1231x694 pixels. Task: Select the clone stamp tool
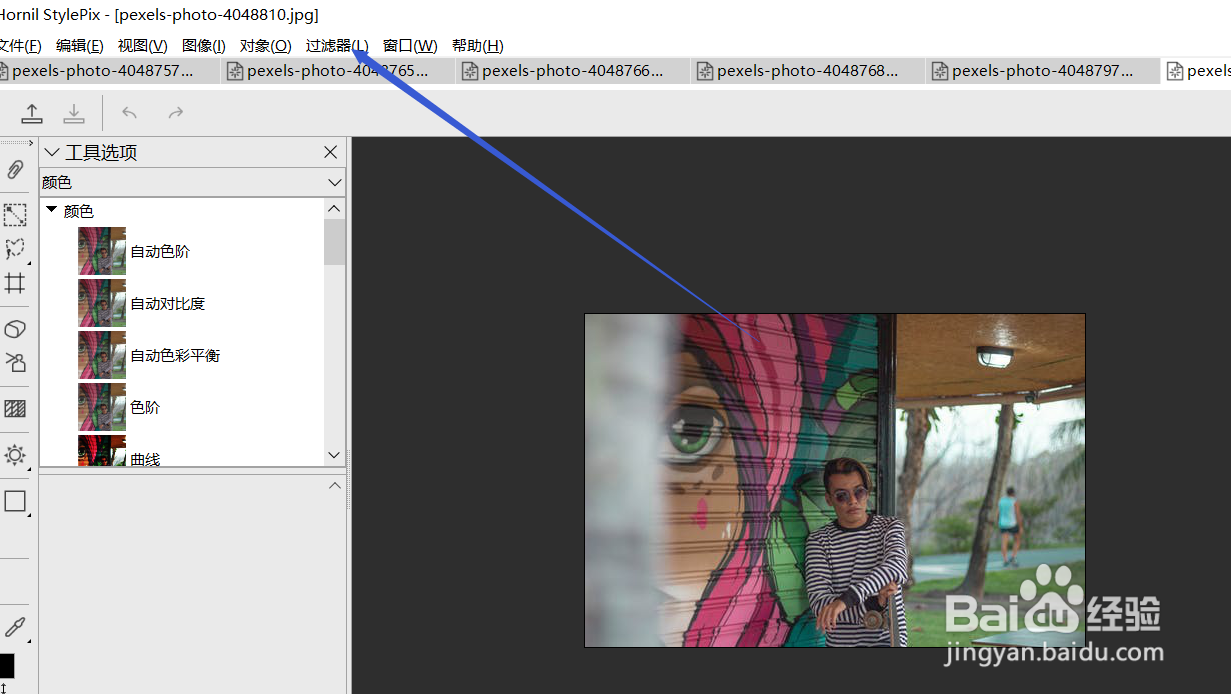click(15, 362)
